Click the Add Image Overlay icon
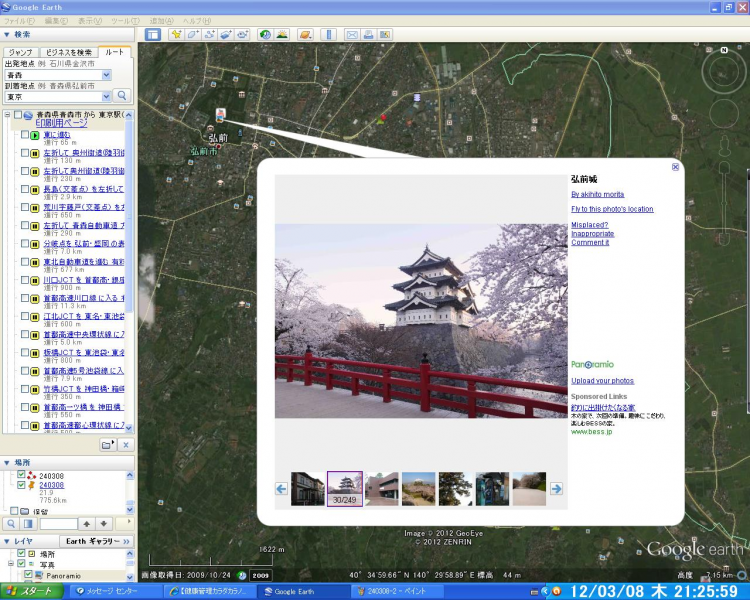750x600 pixels. point(226,34)
